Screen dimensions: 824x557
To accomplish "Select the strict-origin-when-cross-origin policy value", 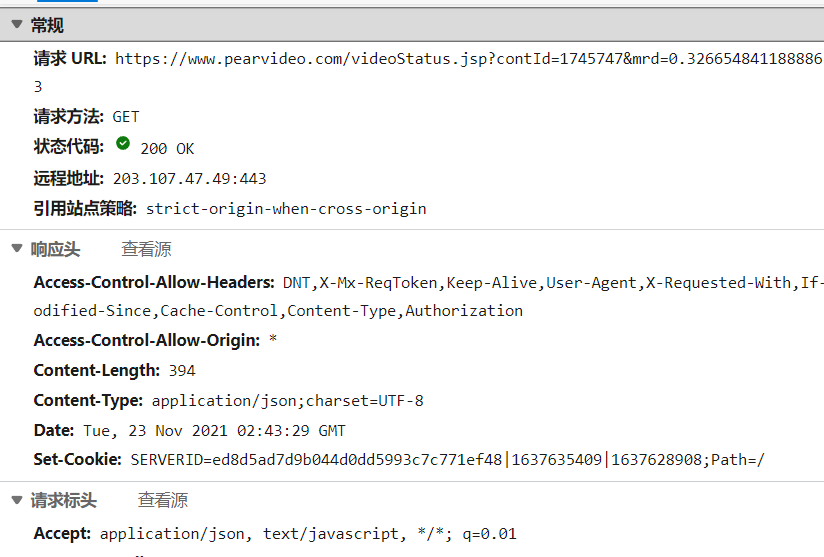I will (x=286, y=209).
